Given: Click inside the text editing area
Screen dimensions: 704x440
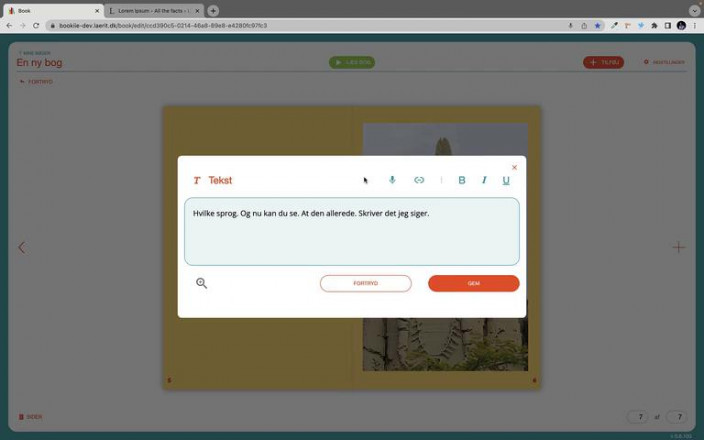Looking at the screenshot, I should point(351,235).
